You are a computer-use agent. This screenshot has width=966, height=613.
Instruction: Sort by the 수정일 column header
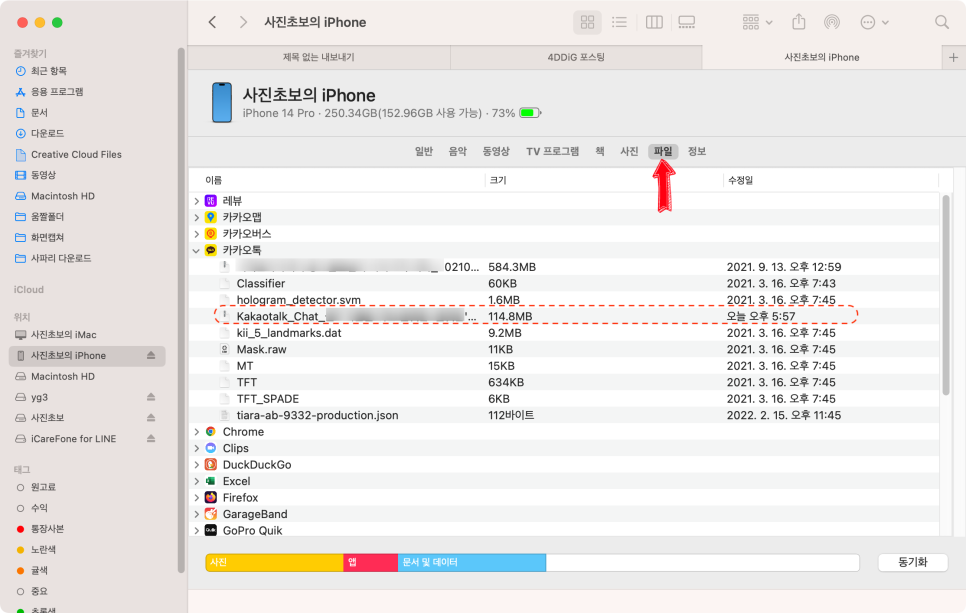click(741, 180)
